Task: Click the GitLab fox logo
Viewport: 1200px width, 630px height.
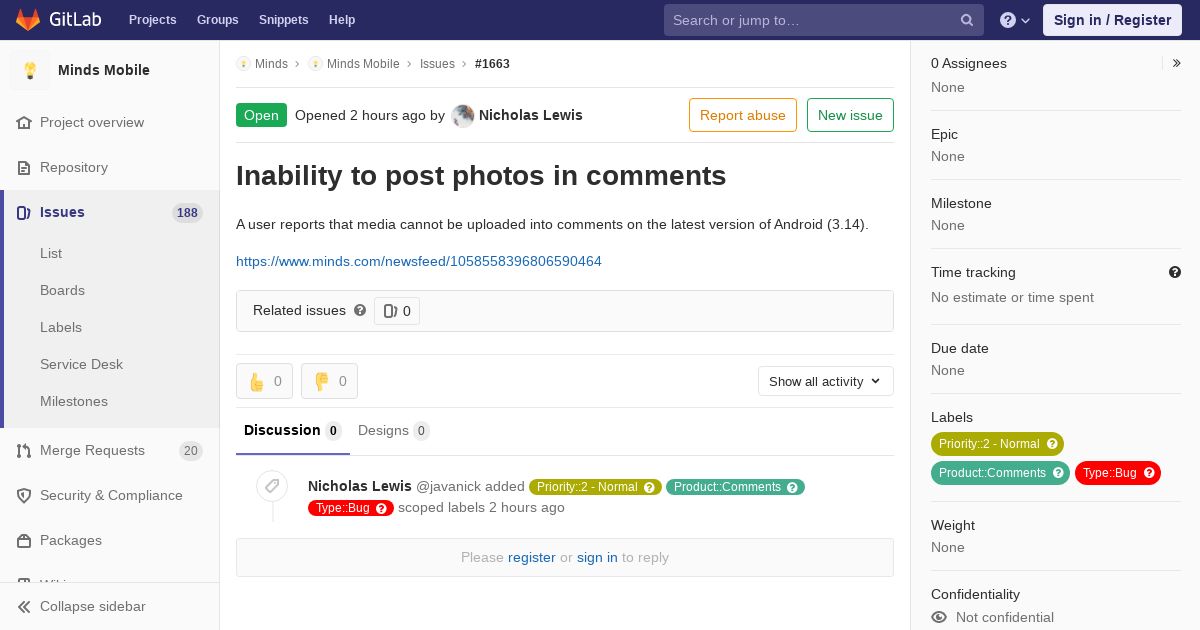Action: click(28, 20)
